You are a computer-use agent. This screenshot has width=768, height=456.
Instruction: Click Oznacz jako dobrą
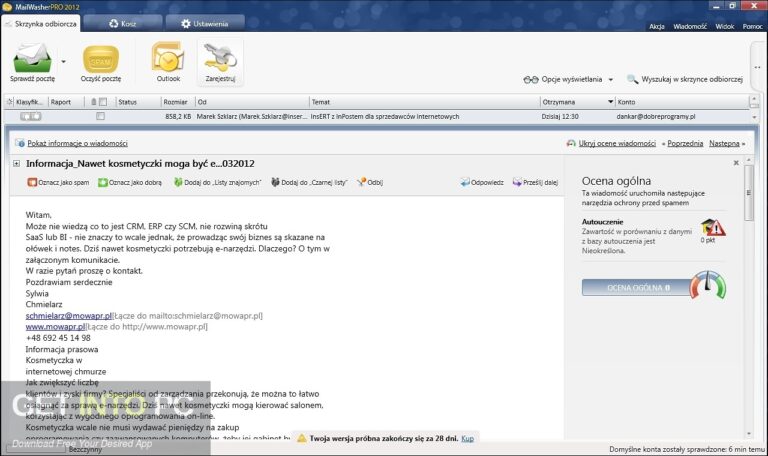click(130, 182)
